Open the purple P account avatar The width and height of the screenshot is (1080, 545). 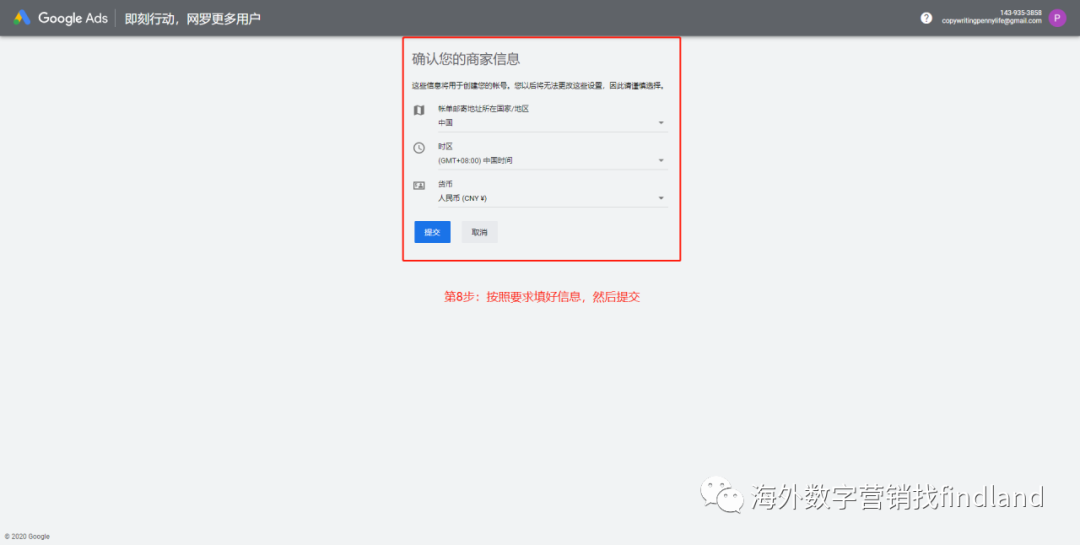pyautogui.click(x=1057, y=18)
